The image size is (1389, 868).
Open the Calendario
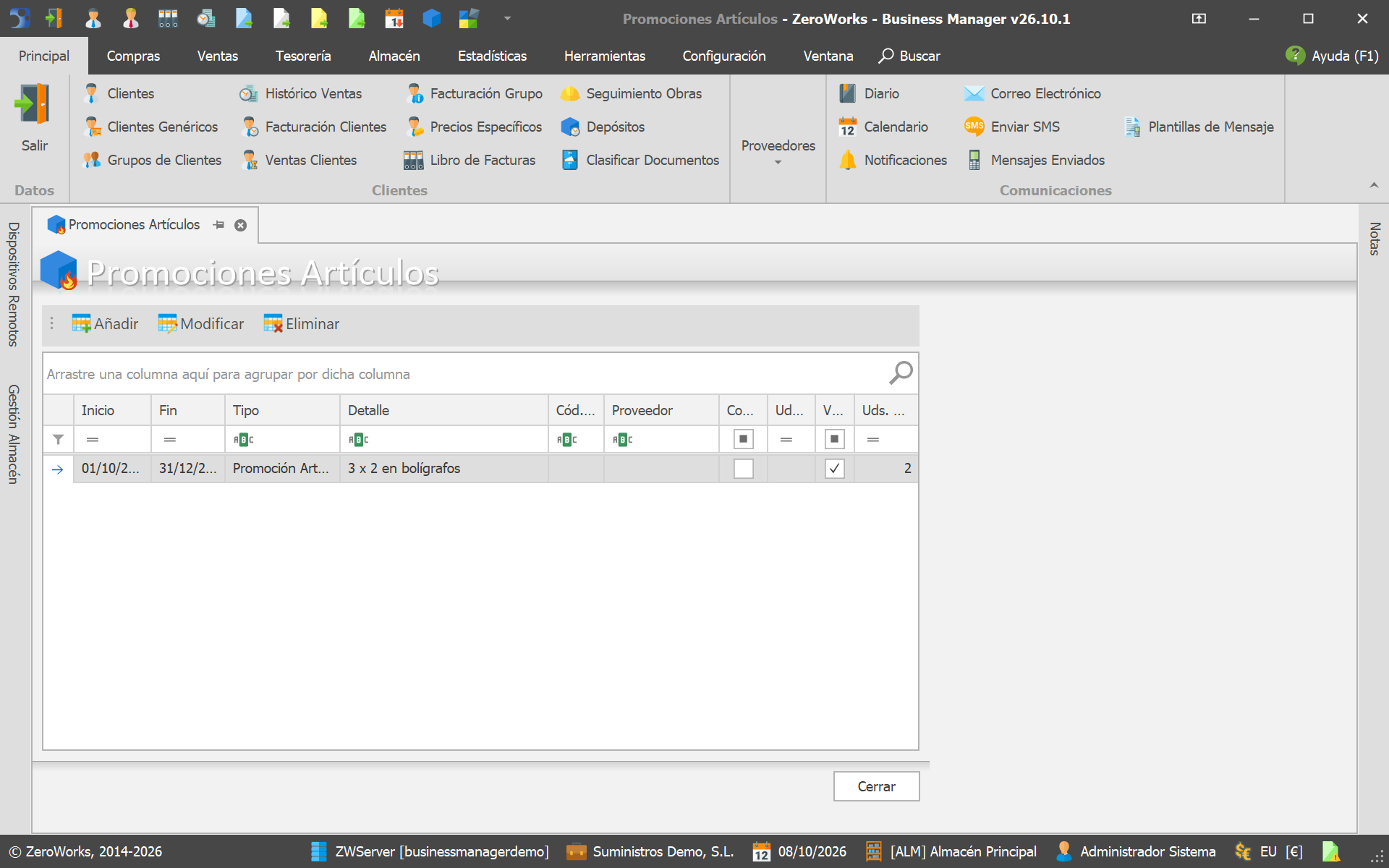tap(883, 127)
